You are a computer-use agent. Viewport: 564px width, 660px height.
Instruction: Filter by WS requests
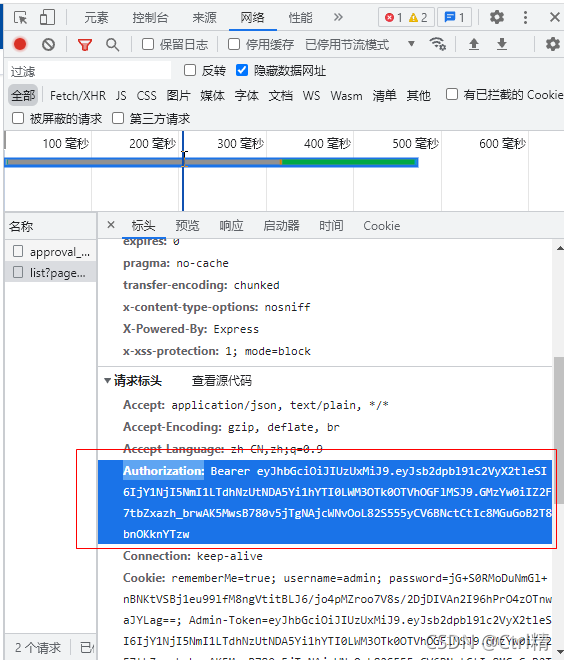[311, 96]
